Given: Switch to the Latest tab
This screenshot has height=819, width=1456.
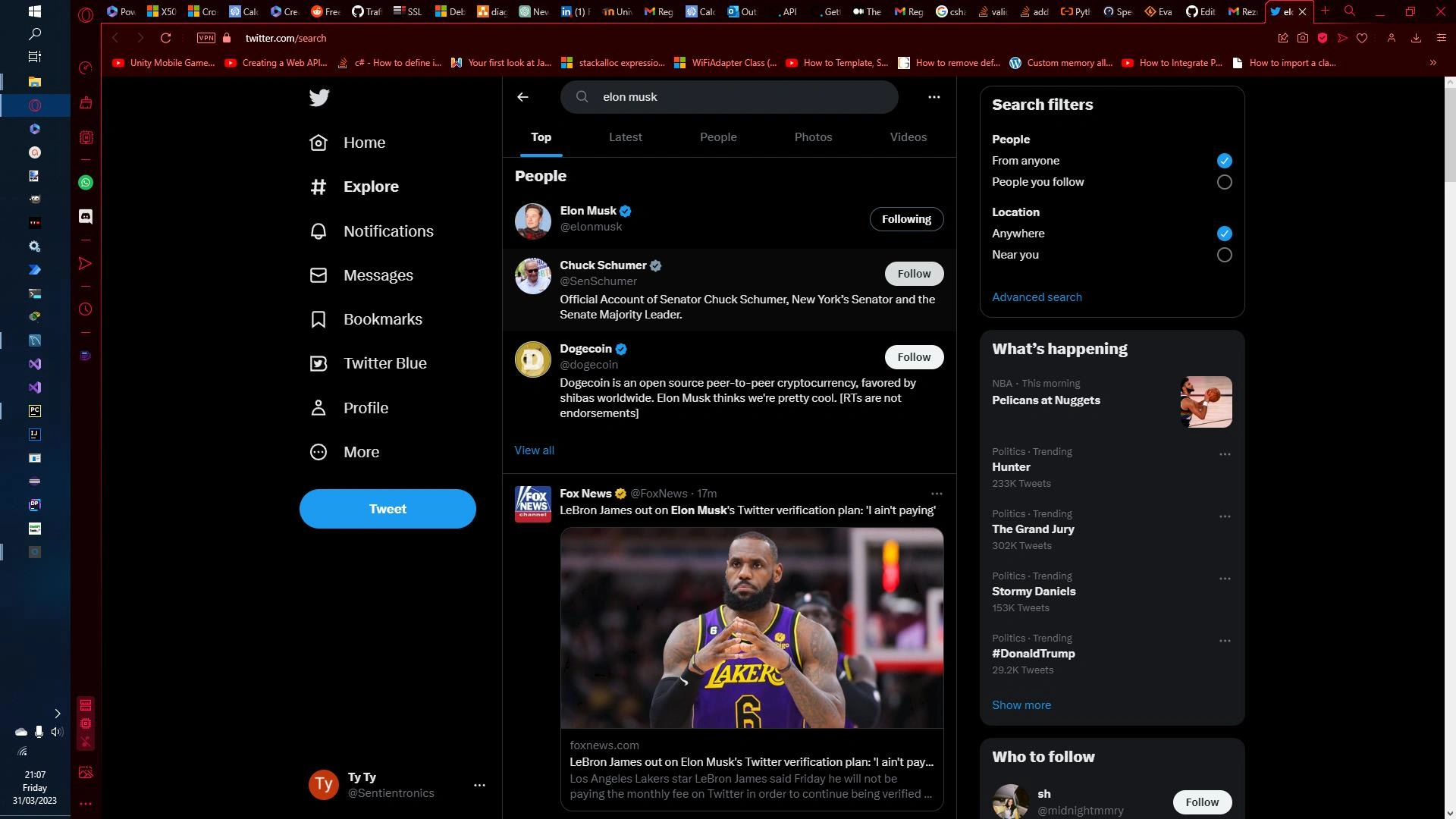Looking at the screenshot, I should (x=625, y=137).
